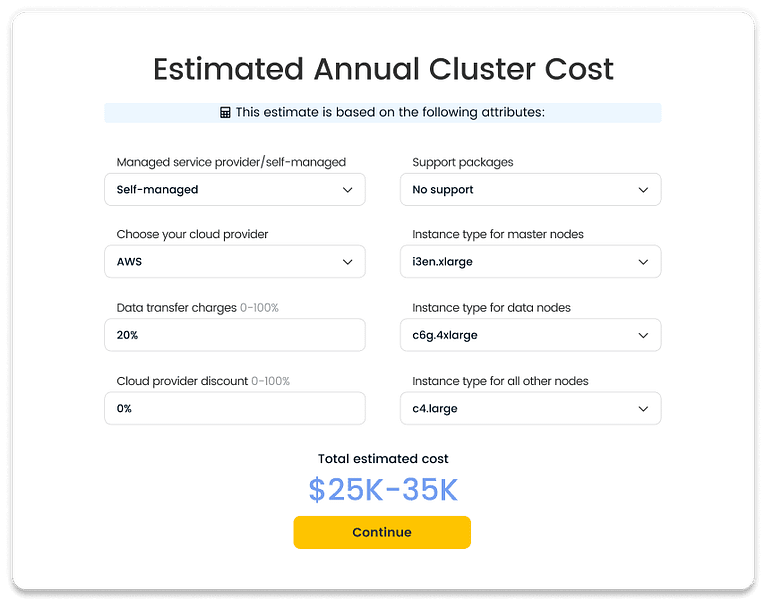Click the Estimated Annual Cluster Cost heading
Viewport: 765px width, 600px height.
coord(383,69)
